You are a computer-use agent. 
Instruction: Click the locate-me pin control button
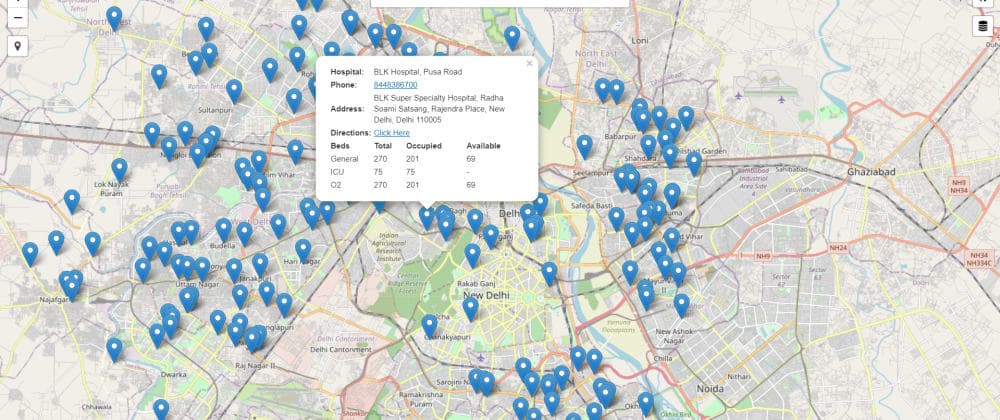tap(18, 46)
